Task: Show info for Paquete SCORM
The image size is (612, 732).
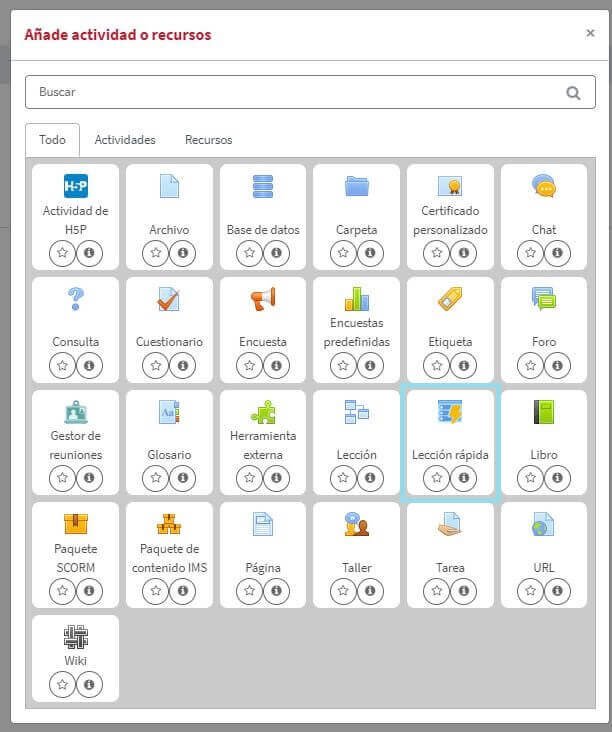Action: (x=89, y=591)
